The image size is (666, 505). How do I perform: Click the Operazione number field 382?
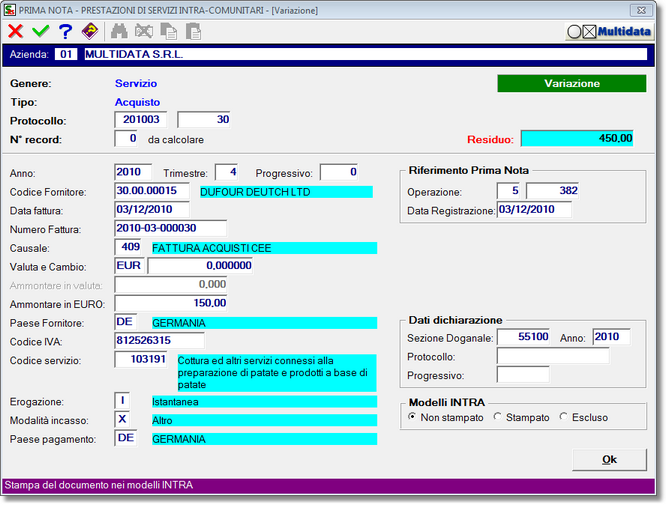point(552,191)
